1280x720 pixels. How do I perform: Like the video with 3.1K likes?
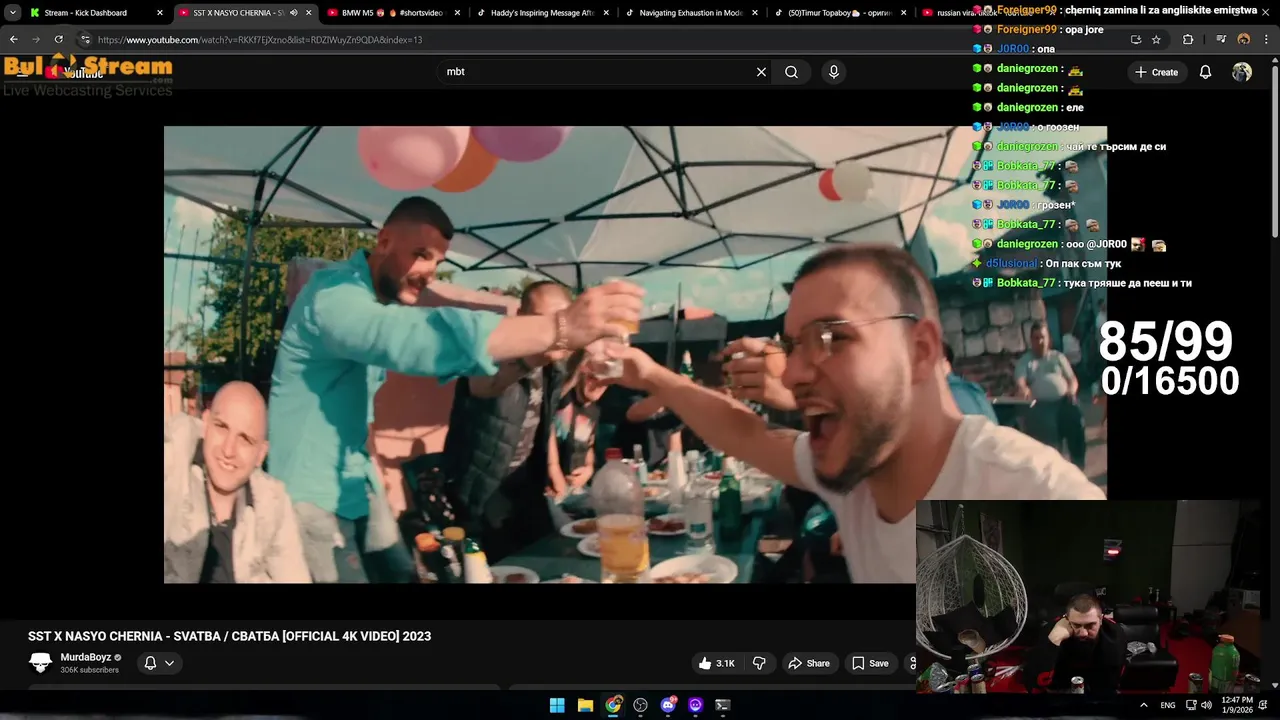pos(717,663)
